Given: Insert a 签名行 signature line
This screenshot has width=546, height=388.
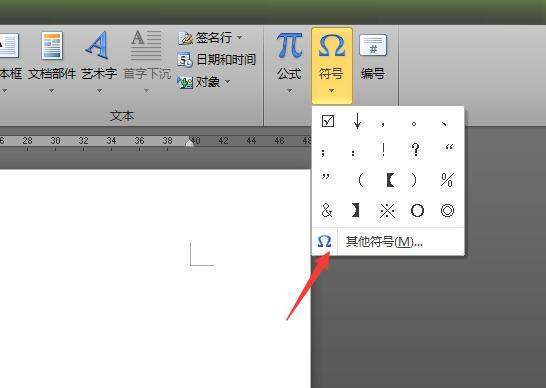Looking at the screenshot, I should pyautogui.click(x=205, y=38).
